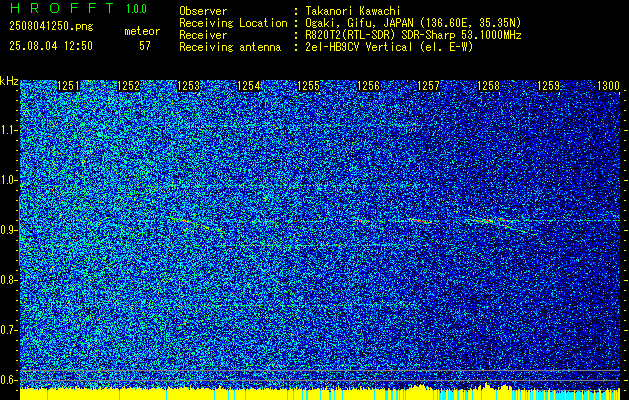Click the Receiving Location label
629x400 pixels.
233,23
